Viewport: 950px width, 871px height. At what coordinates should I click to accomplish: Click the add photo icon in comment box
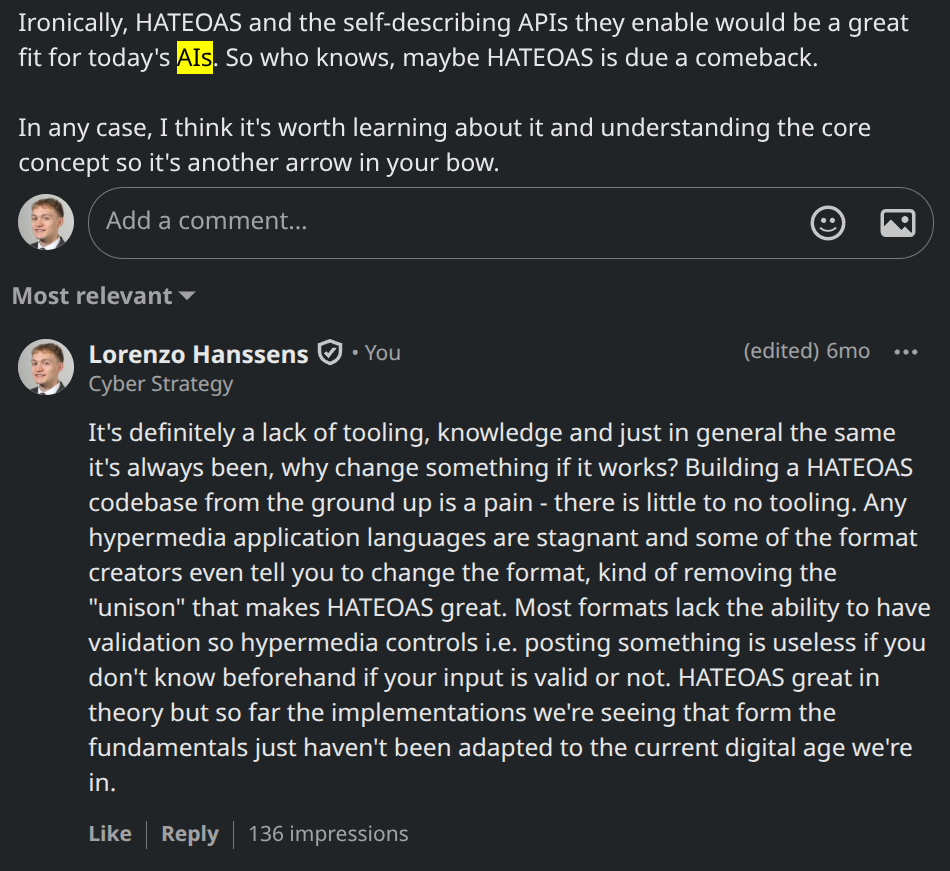coord(897,223)
